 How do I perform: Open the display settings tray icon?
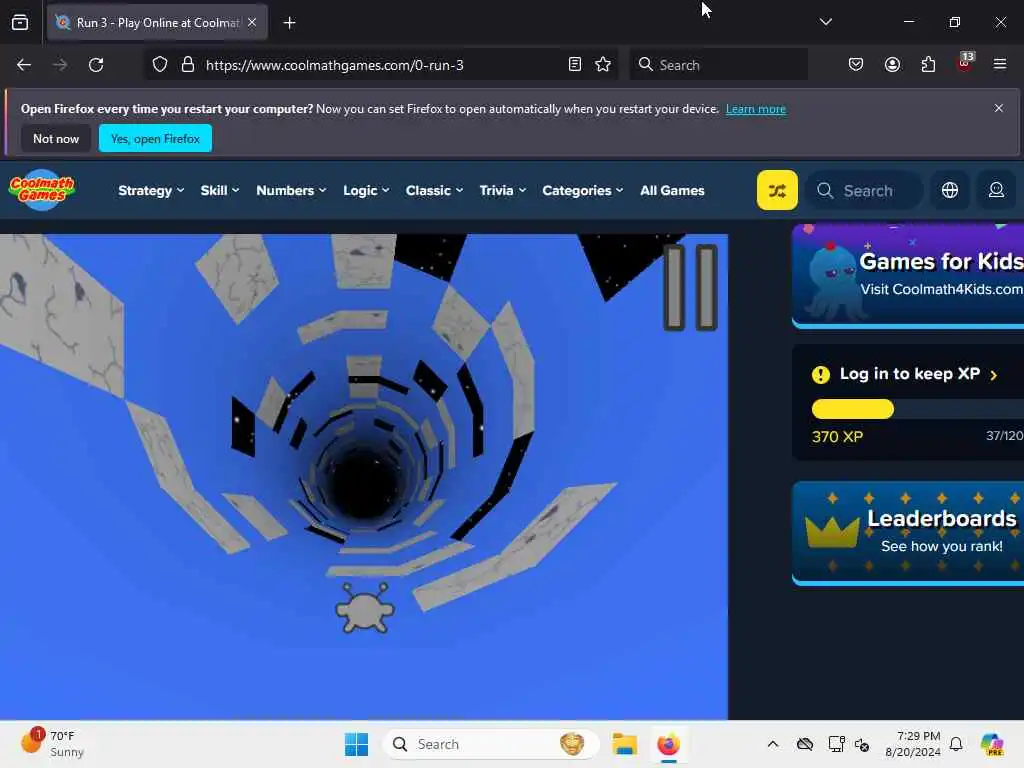[x=836, y=744]
